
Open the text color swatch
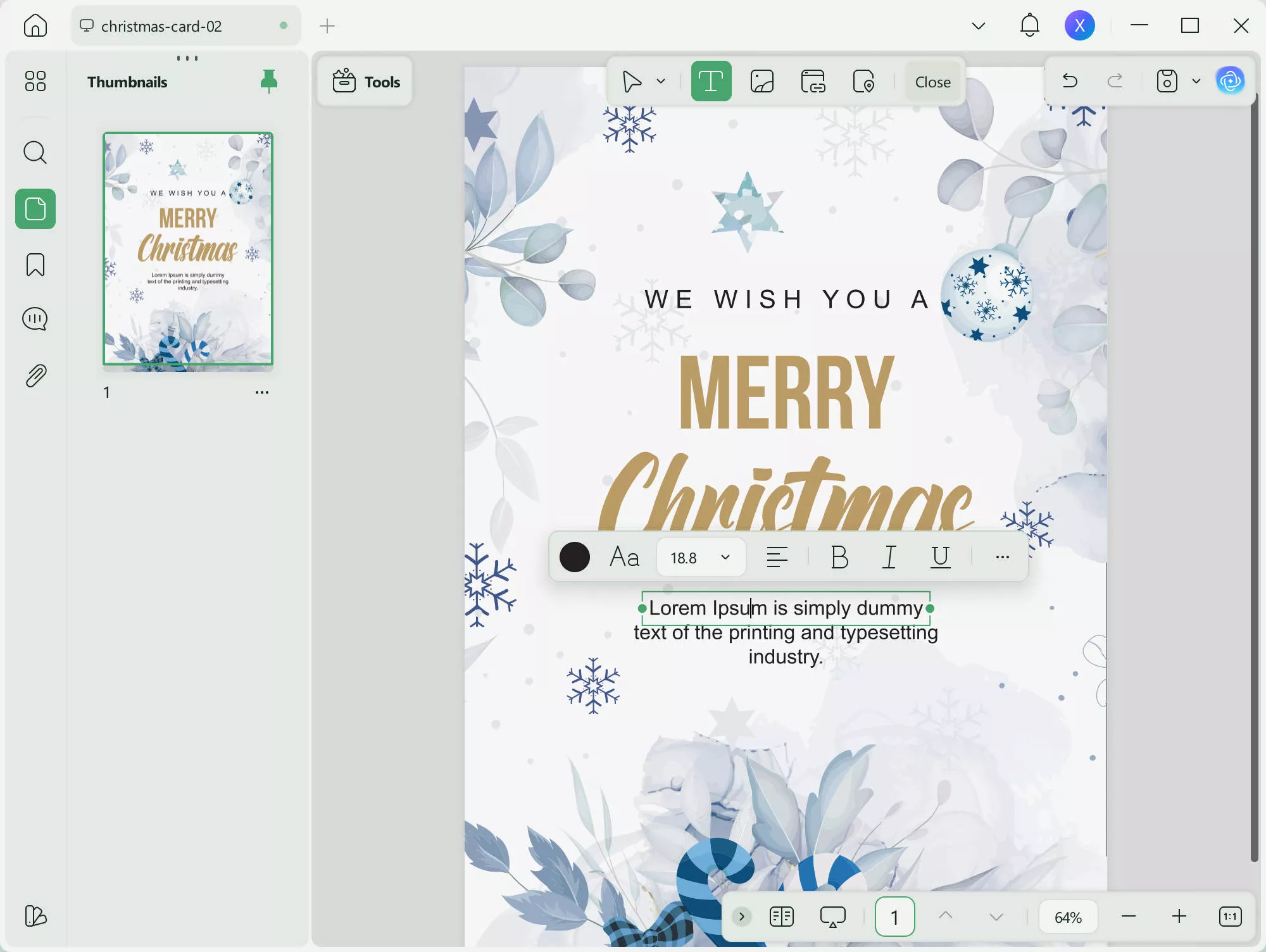click(574, 558)
